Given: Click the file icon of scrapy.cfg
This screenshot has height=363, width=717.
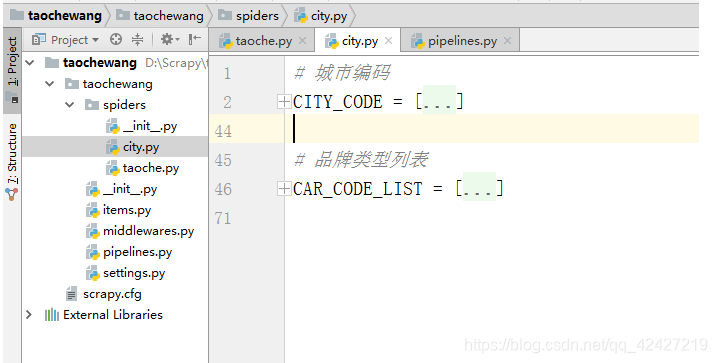Looking at the screenshot, I should tap(71, 294).
